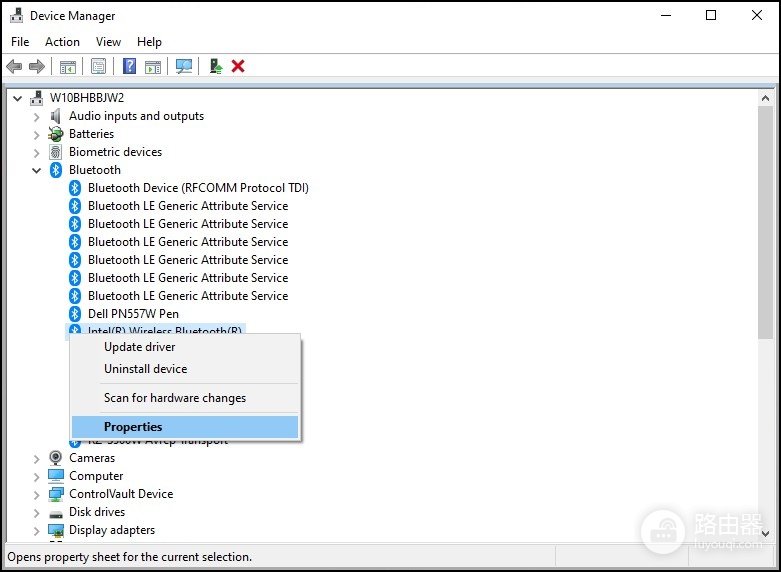Collapse the Bluetooth category
The width and height of the screenshot is (781, 572).
pos(36,170)
